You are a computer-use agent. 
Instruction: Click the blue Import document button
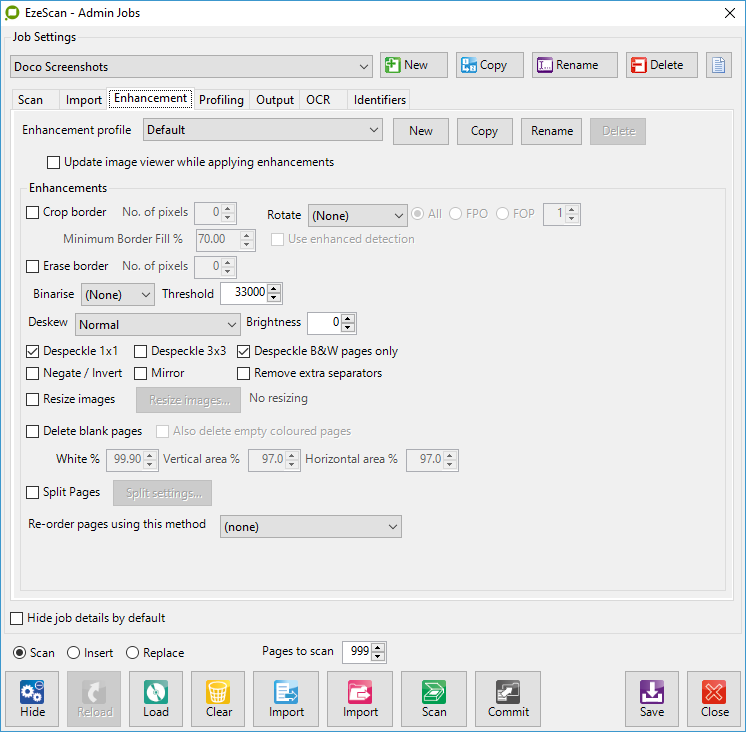[286, 698]
